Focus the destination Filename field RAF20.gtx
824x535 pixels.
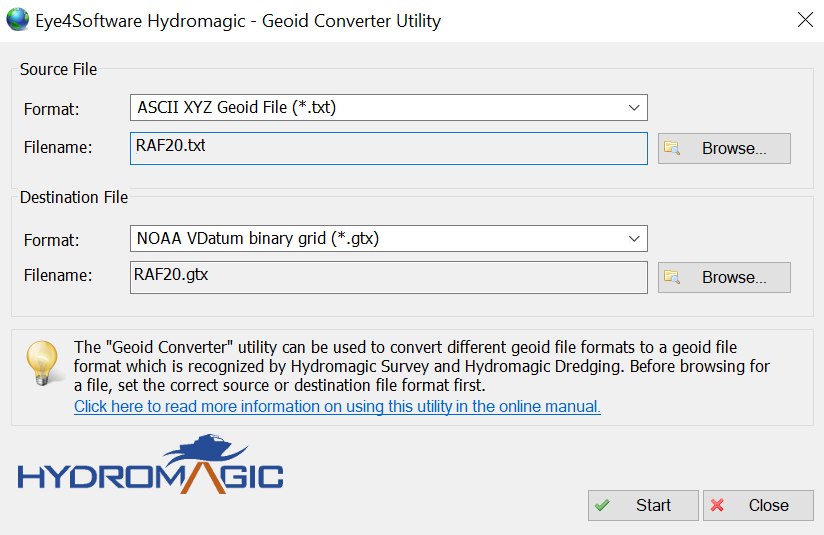(388, 277)
